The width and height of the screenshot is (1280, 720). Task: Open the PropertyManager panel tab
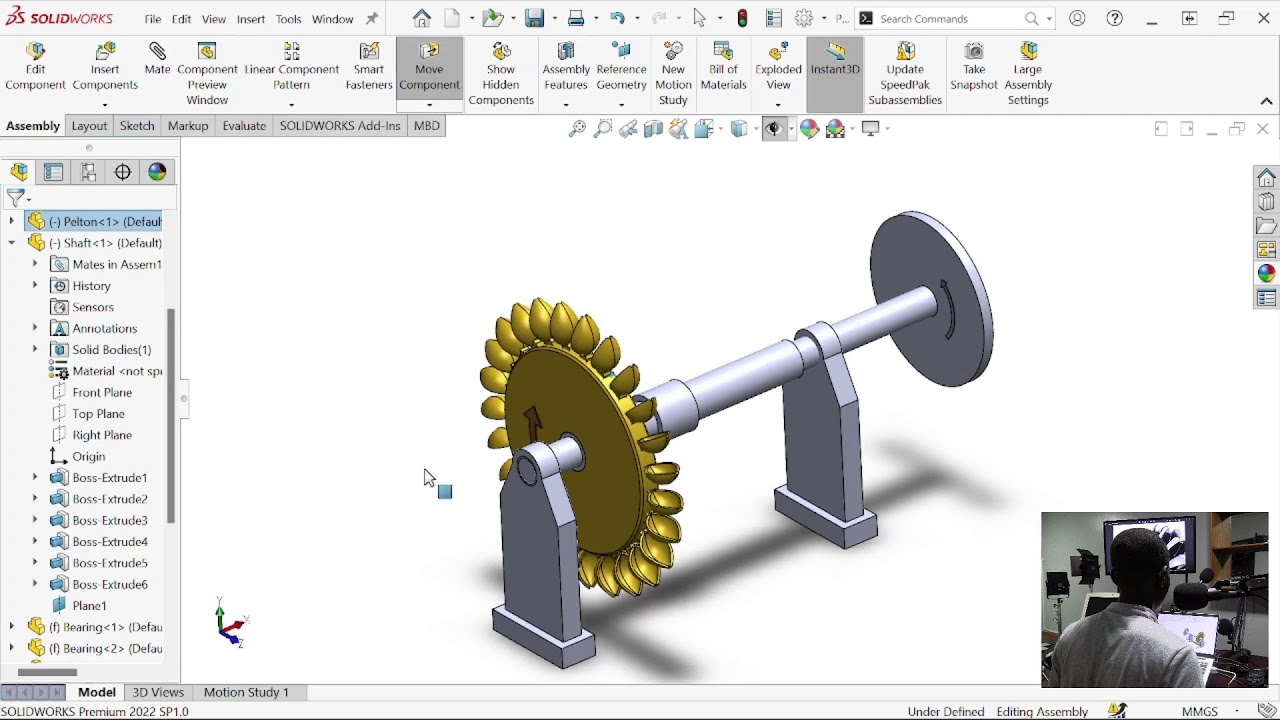54,172
